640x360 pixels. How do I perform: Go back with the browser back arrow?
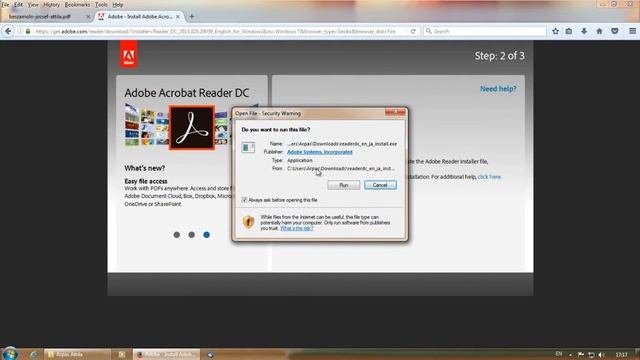pyautogui.click(x=8, y=31)
